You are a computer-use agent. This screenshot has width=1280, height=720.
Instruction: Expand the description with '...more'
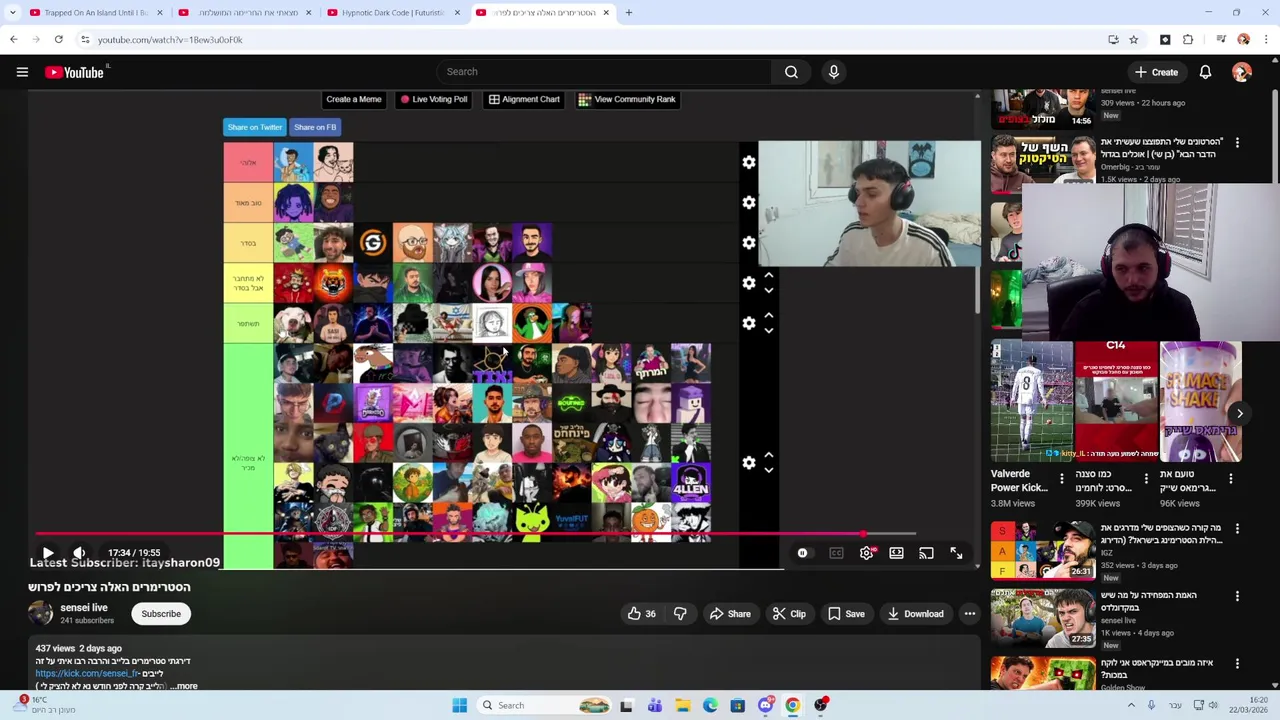tap(186, 686)
